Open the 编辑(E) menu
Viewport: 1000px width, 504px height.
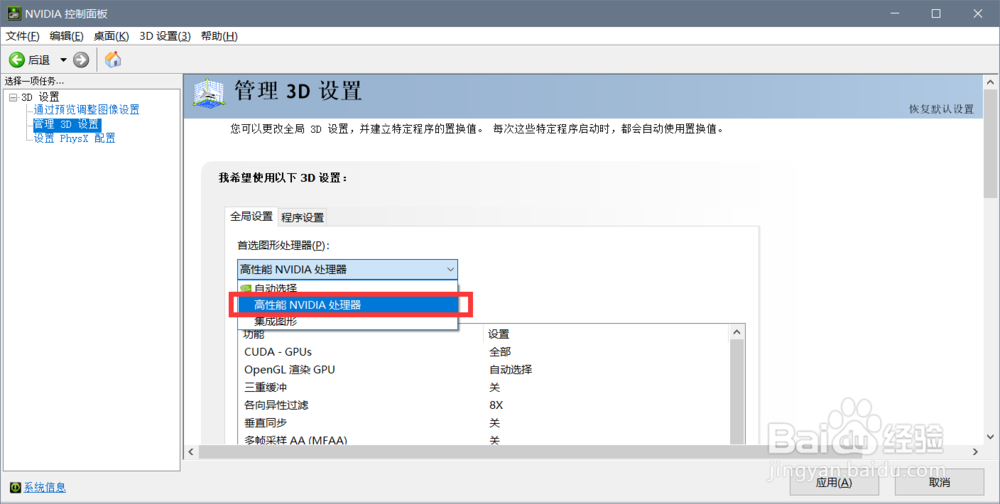(x=66, y=36)
